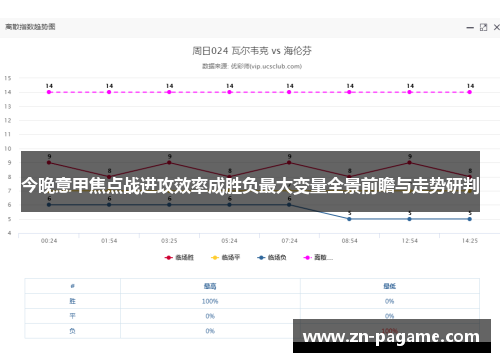Screen dimensions: 500x362
Task: Click the 08:54 x-axis label
Action: click(x=349, y=241)
